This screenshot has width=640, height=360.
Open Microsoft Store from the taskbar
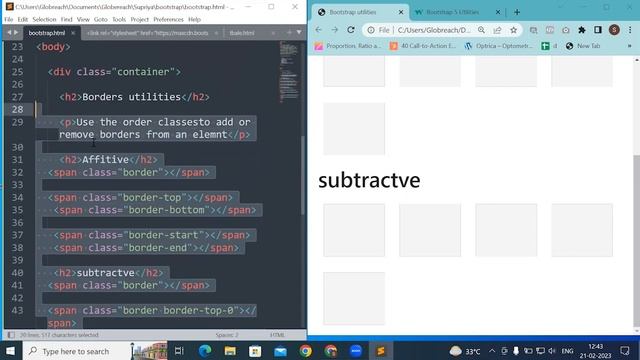click(255, 351)
